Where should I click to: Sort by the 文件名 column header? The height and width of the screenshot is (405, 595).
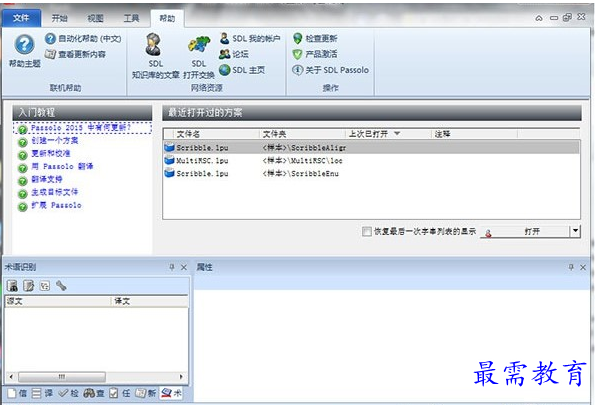pyautogui.click(x=216, y=134)
